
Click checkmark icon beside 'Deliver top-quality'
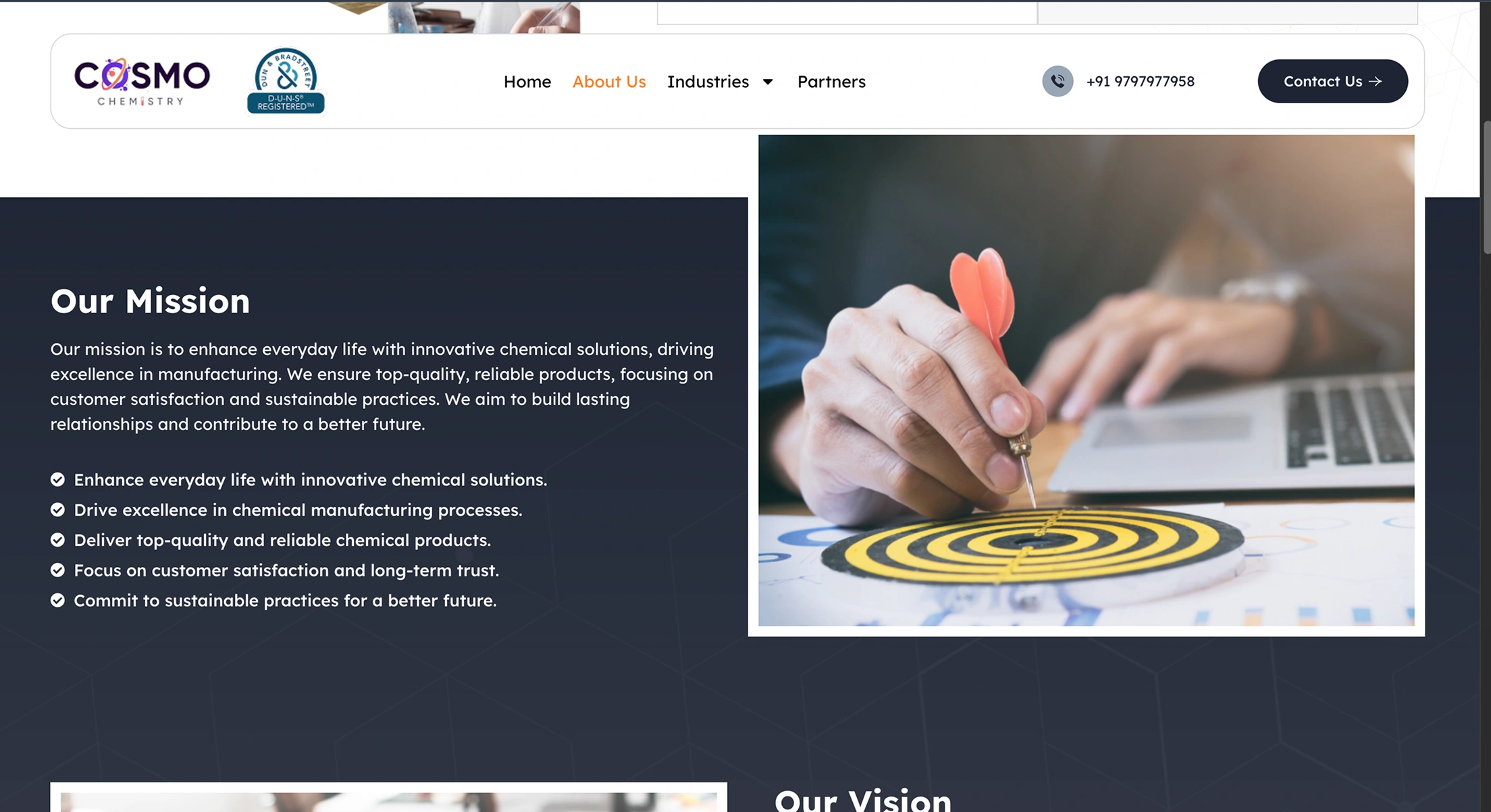coord(57,540)
